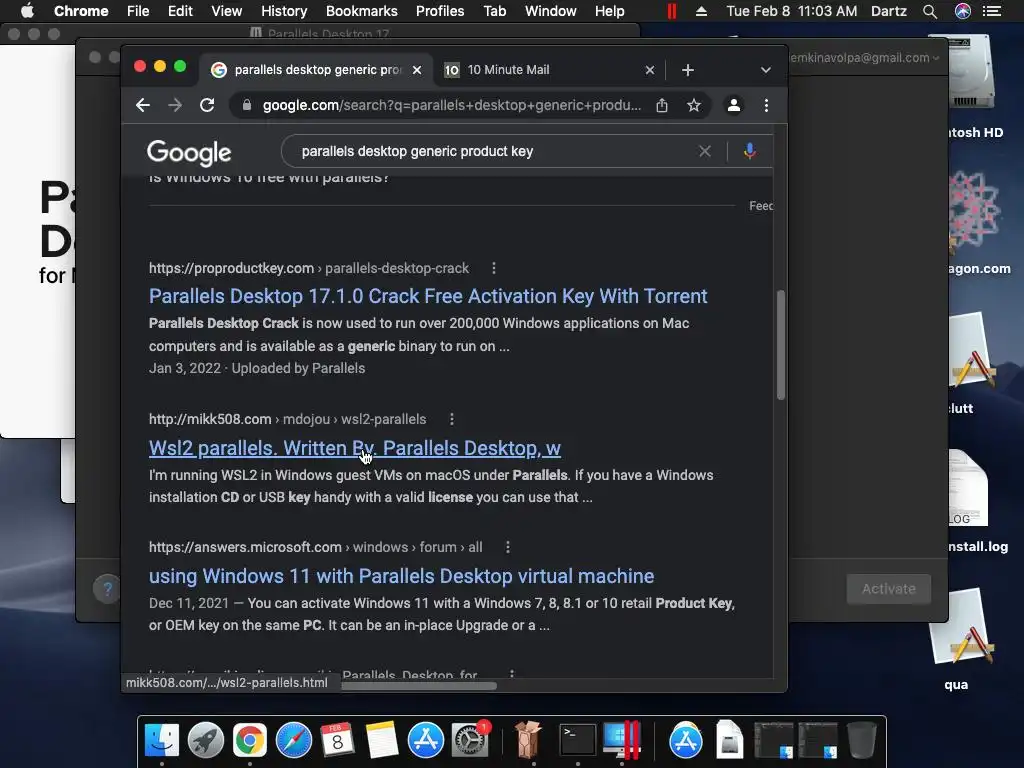Open Notes from the Dock
This screenshot has height=768, width=1024.
click(x=381, y=741)
